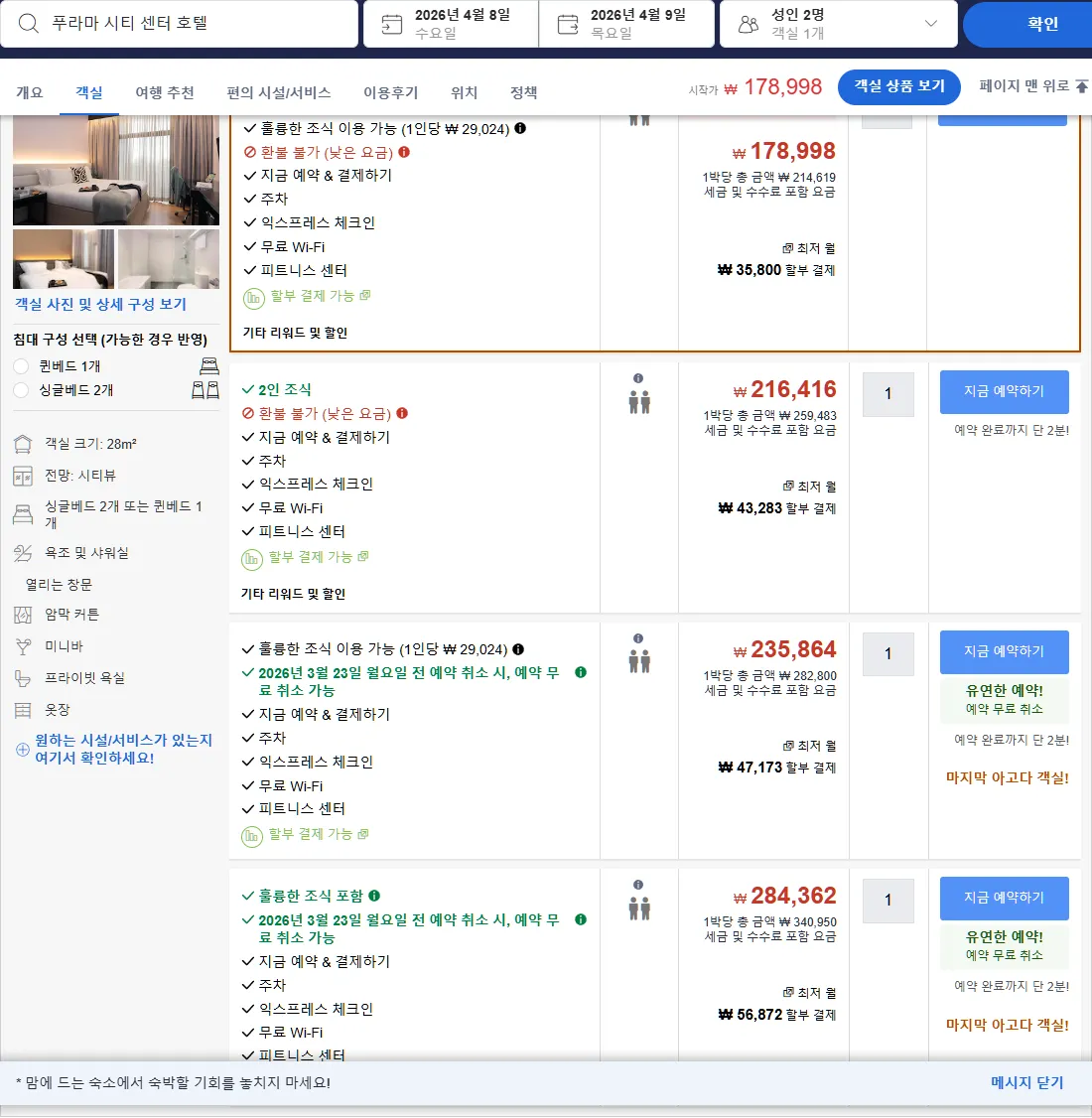
Task: Open the check-out calendar icon
Action: point(568,24)
